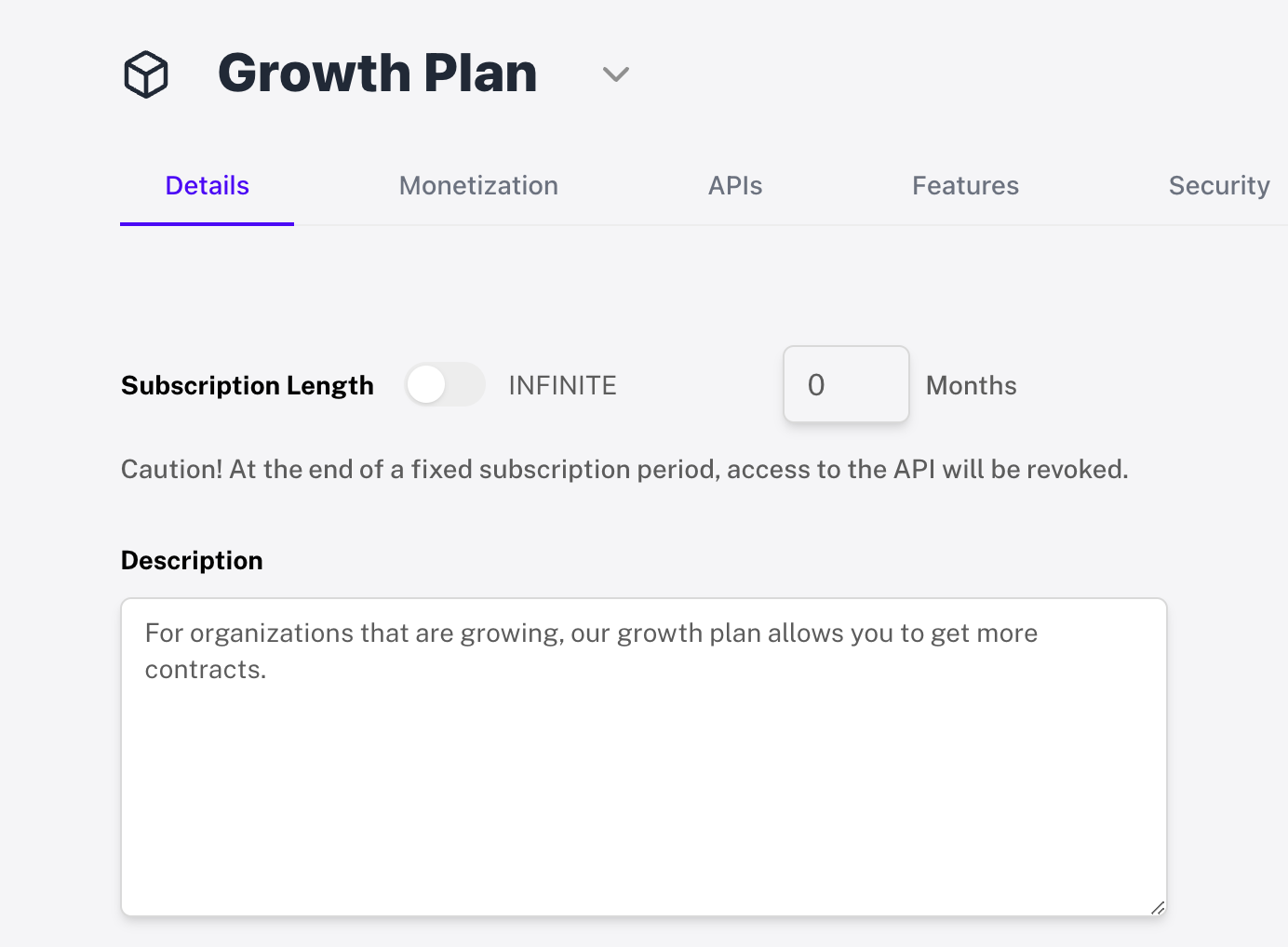Click the Growth Plan title text

tap(377, 73)
